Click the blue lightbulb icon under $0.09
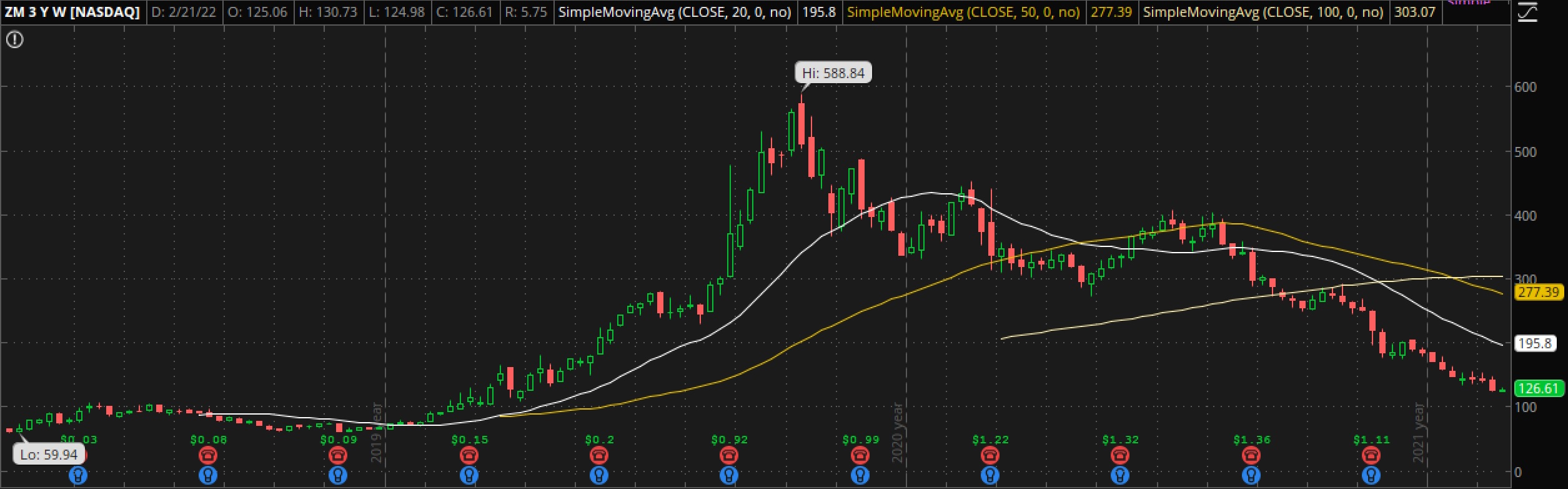1568x489 pixels. click(338, 476)
